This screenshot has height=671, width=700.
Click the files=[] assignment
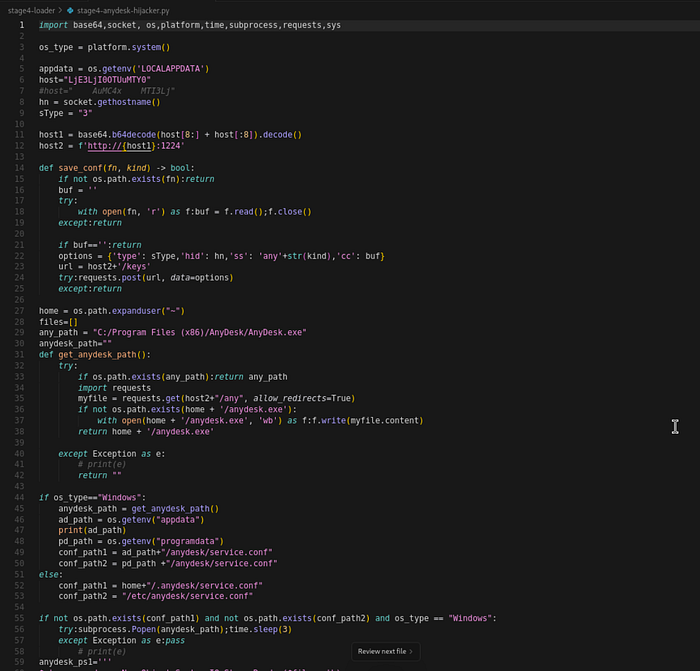pos(58,322)
